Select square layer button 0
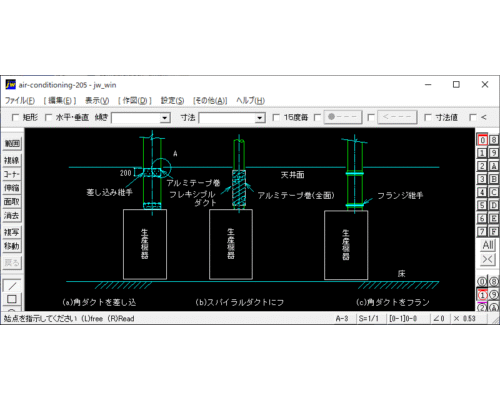This screenshot has width=500, height=400. point(482,140)
